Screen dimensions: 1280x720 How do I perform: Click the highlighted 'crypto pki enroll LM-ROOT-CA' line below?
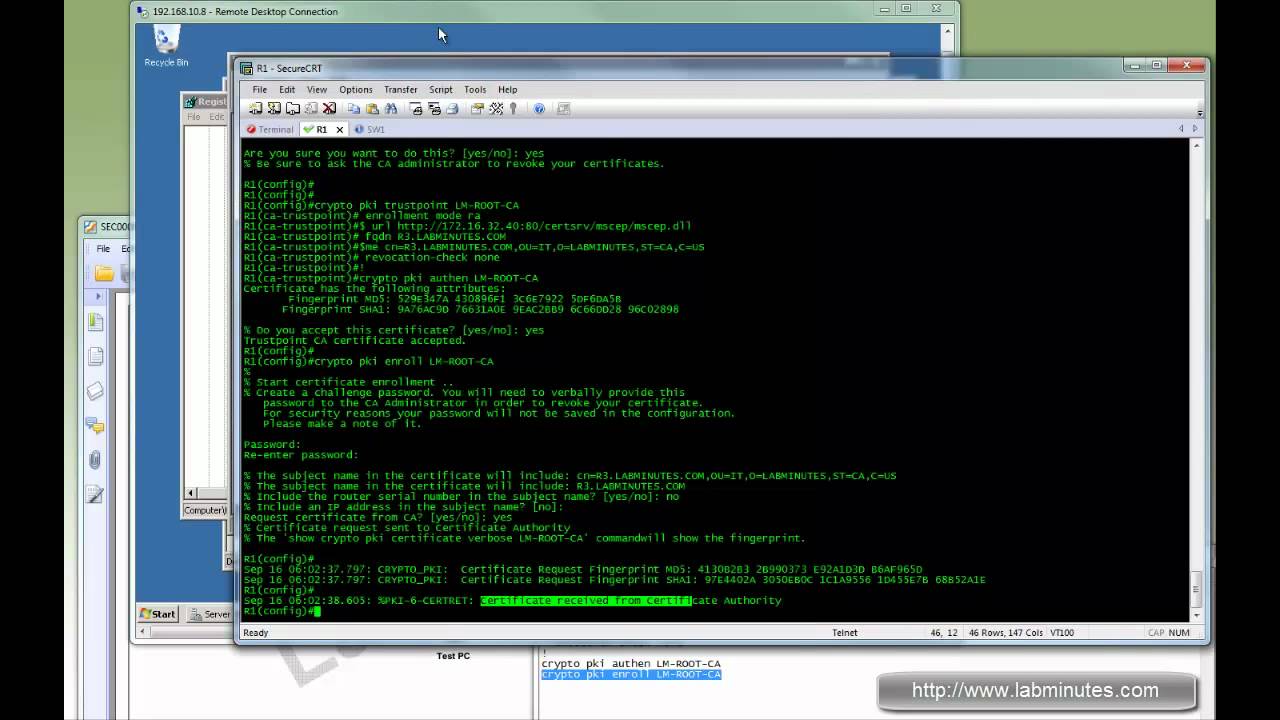631,675
